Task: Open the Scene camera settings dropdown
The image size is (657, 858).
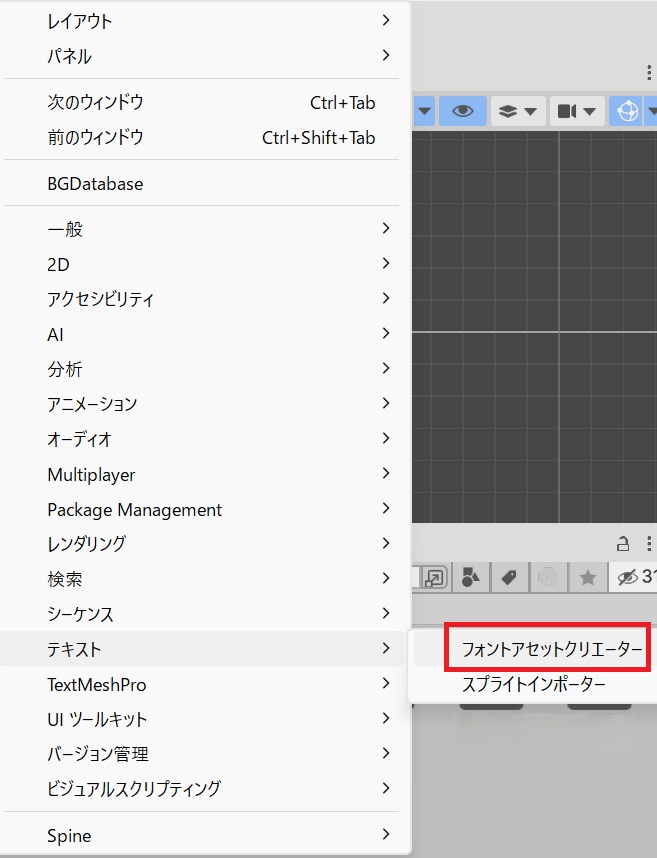Action: (577, 111)
